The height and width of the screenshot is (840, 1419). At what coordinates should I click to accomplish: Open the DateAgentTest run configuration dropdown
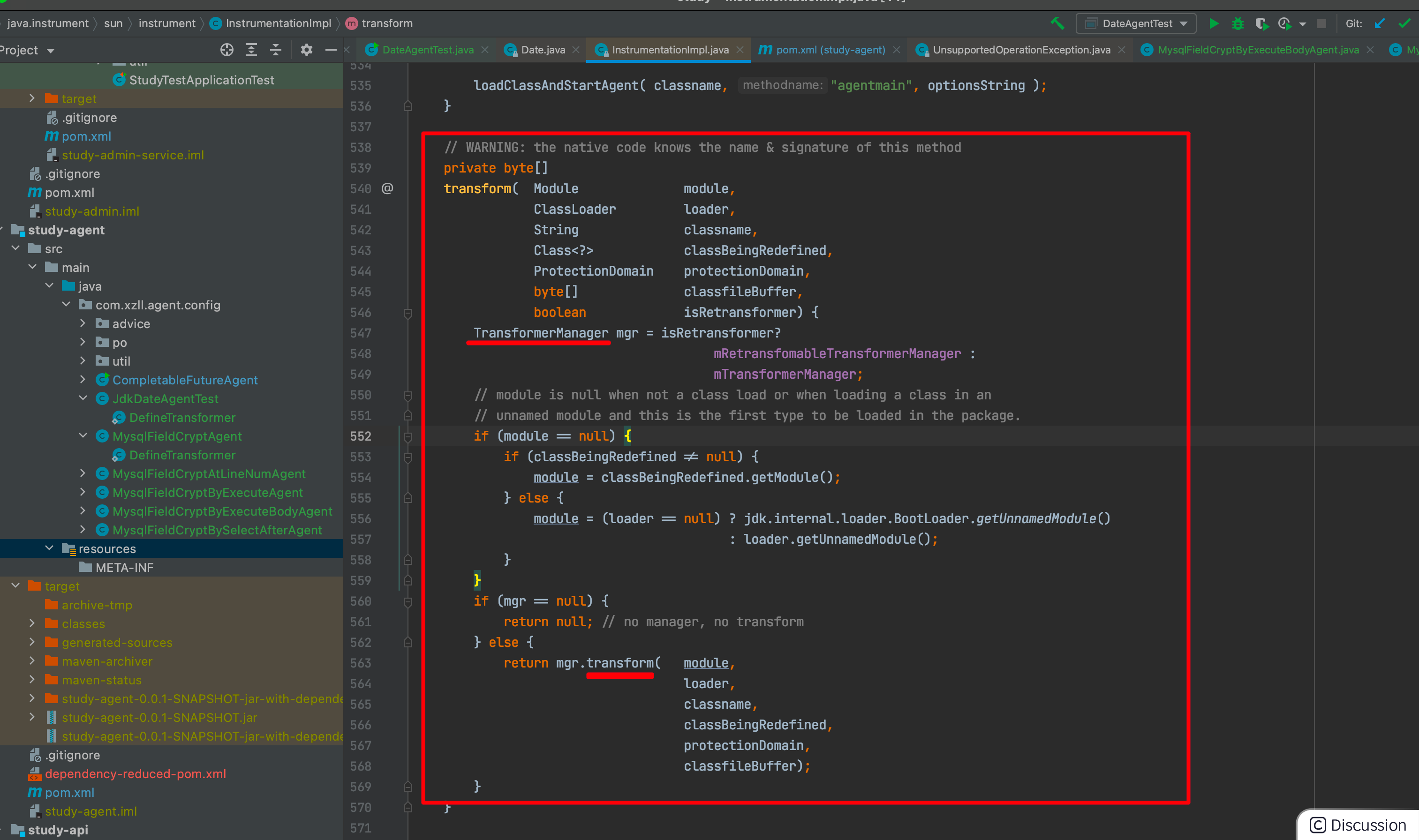point(1136,23)
